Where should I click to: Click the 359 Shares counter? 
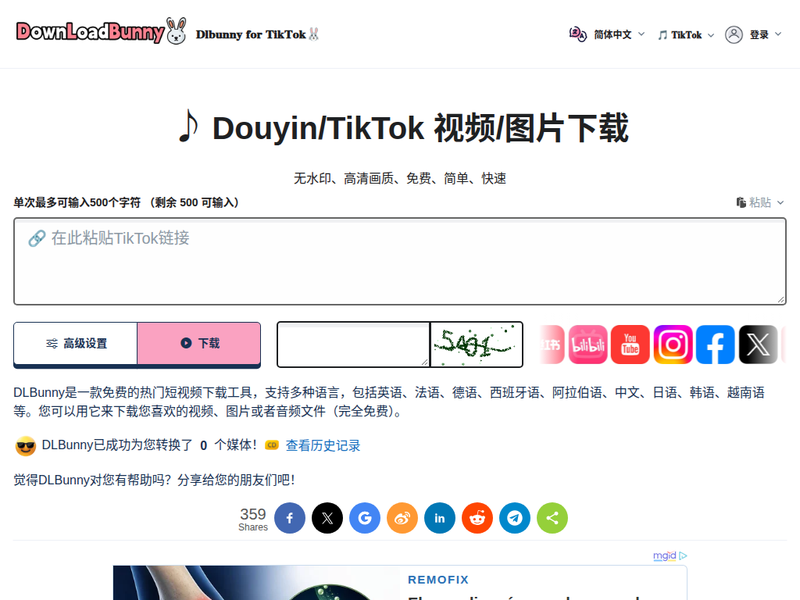click(253, 519)
